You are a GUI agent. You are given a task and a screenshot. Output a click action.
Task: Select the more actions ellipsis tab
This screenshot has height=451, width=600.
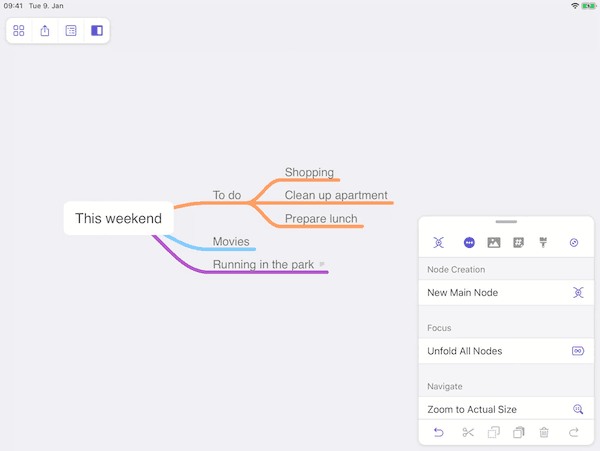point(469,243)
